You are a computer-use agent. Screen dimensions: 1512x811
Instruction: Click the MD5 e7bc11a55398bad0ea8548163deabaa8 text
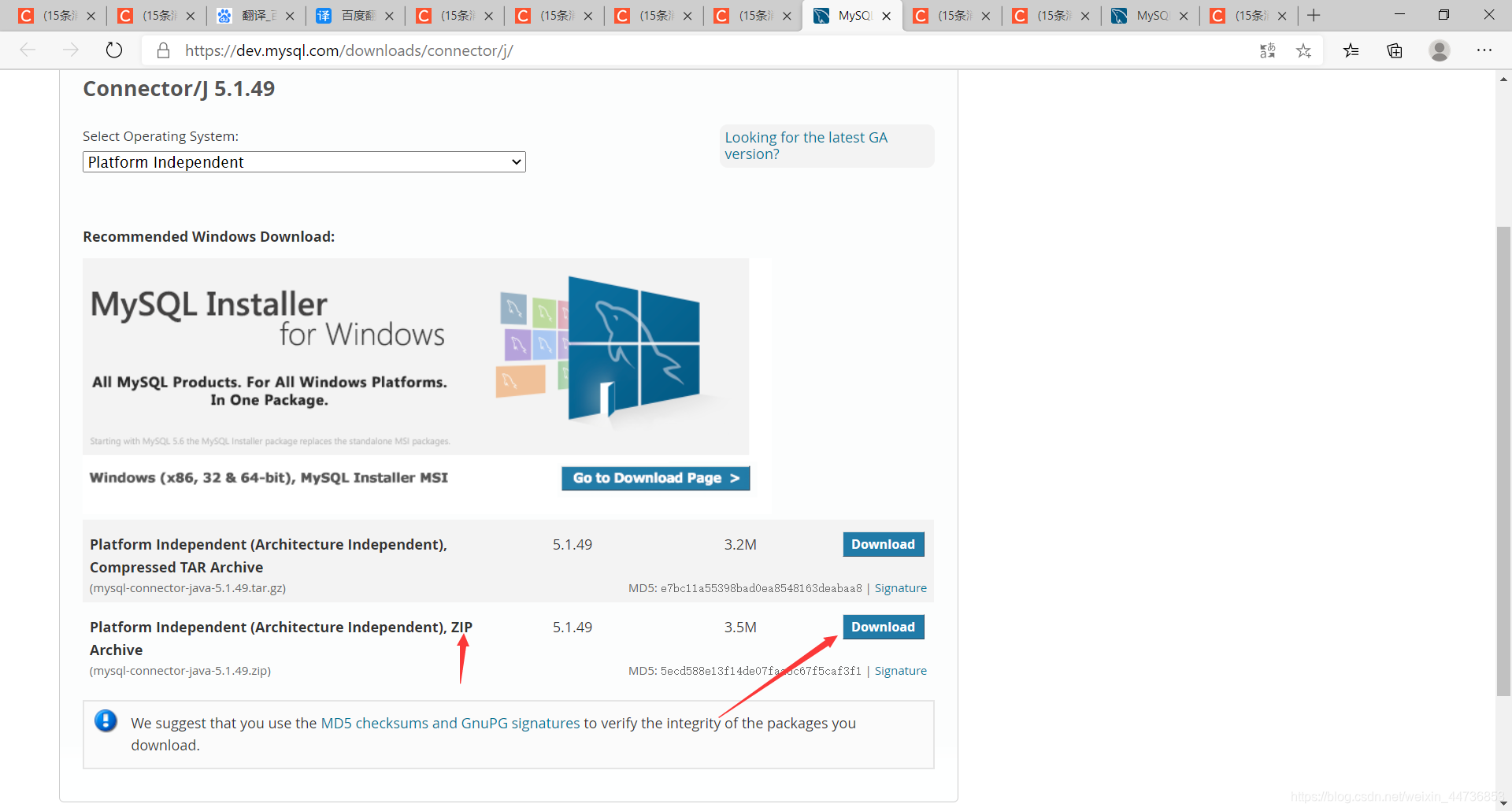(745, 588)
